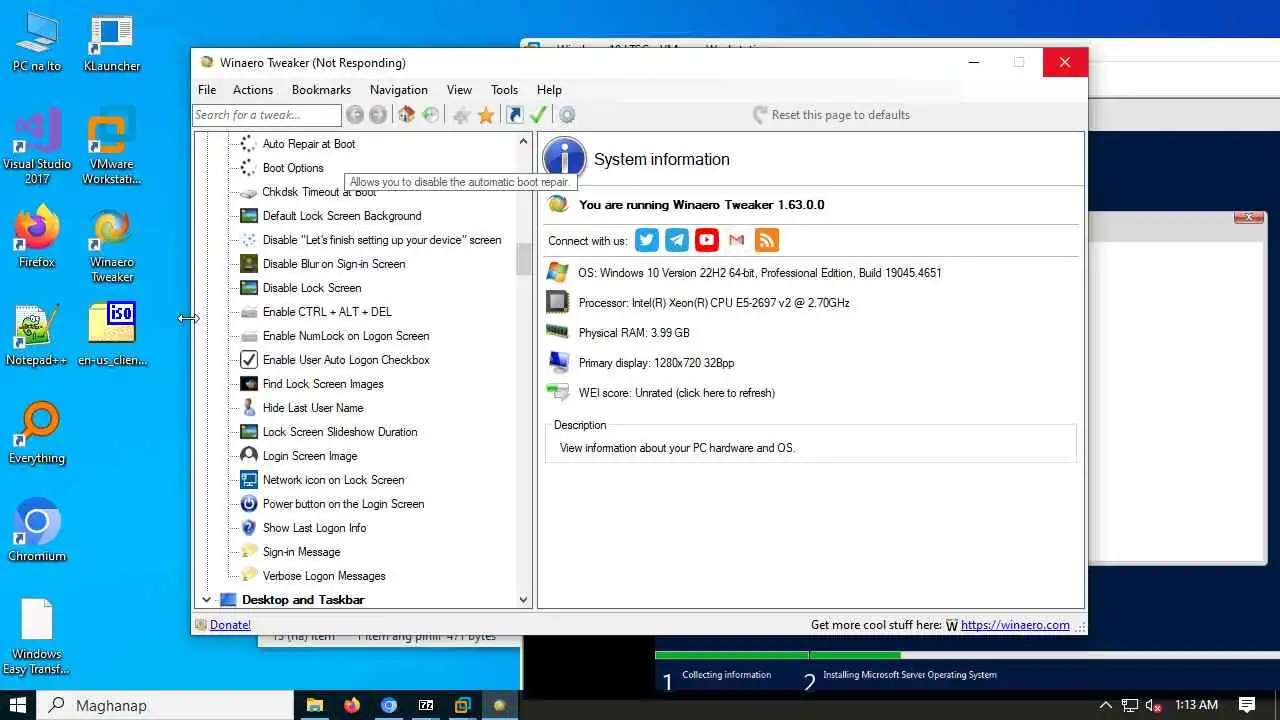Select Find Lock Screen Images tweak
The height and width of the screenshot is (720, 1280).
[323, 384]
